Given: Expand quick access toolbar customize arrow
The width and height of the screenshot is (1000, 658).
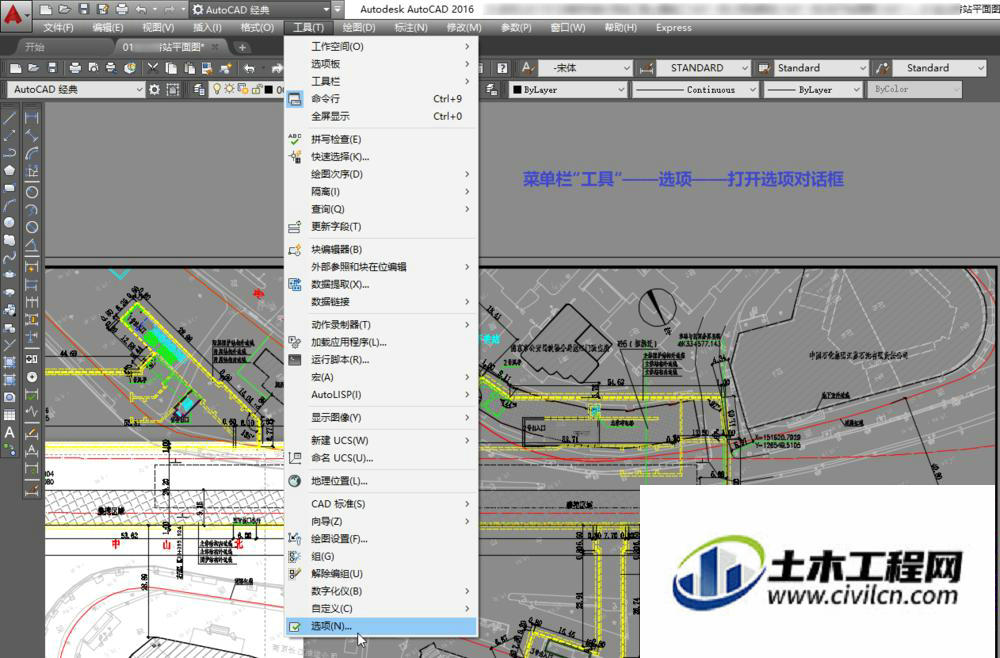Looking at the screenshot, I should [x=339, y=10].
